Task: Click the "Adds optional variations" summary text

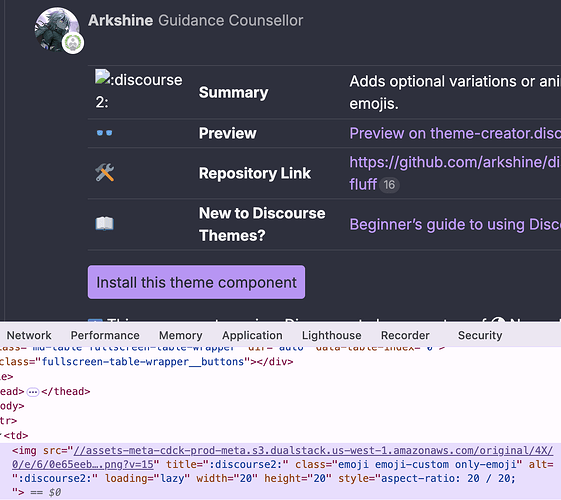Action: pos(455,92)
